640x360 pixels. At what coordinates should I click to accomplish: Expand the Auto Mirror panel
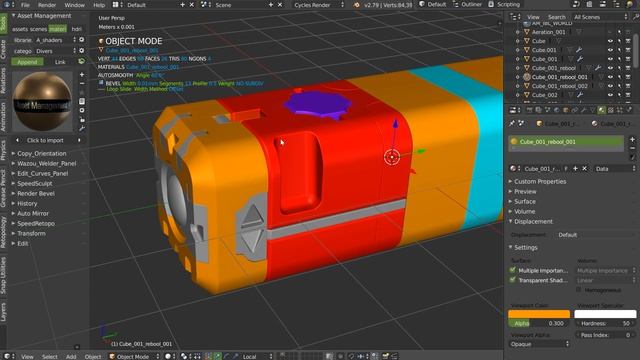pyautogui.click(x=33, y=213)
